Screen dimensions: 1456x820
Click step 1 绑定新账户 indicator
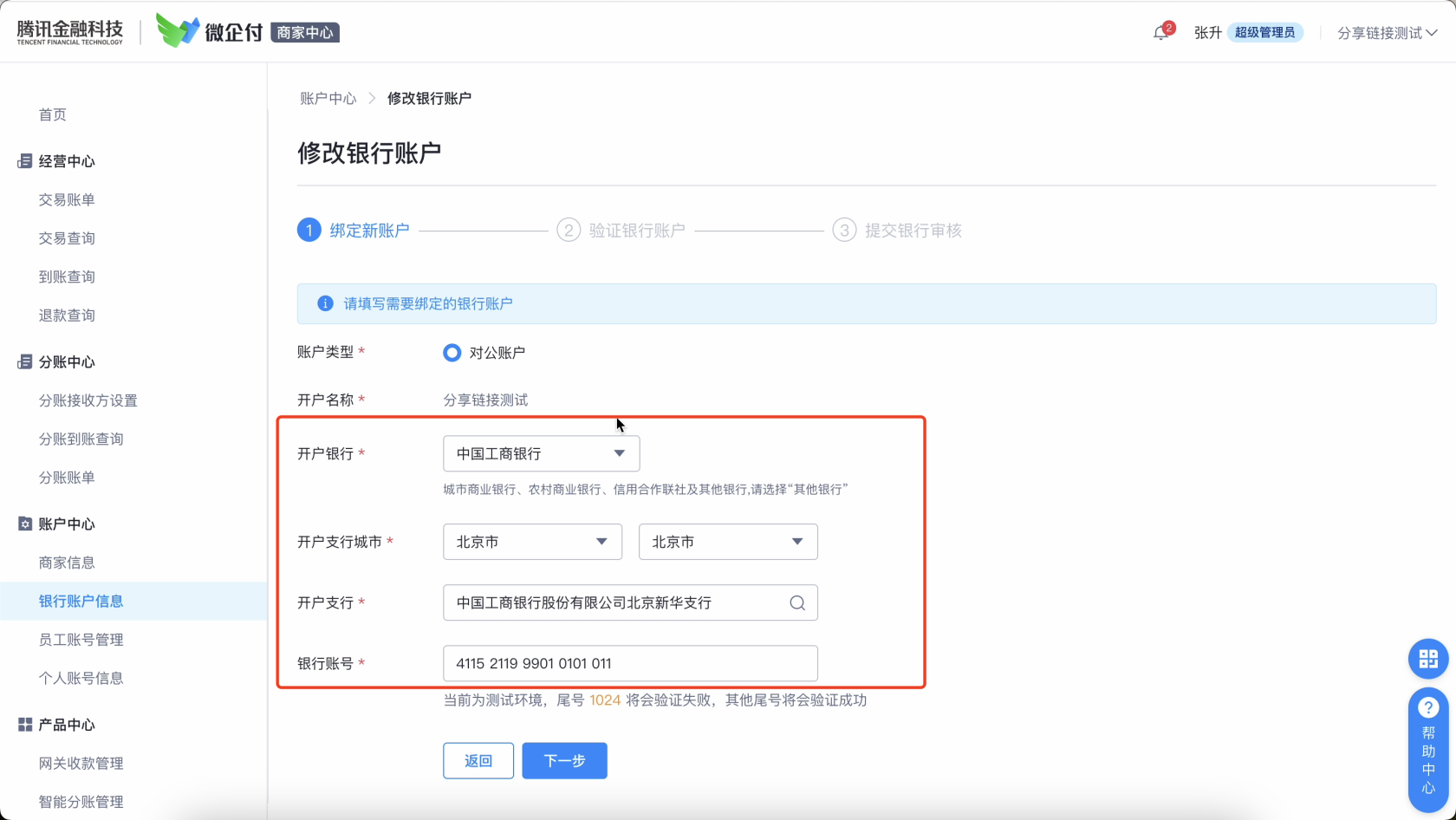coord(354,231)
